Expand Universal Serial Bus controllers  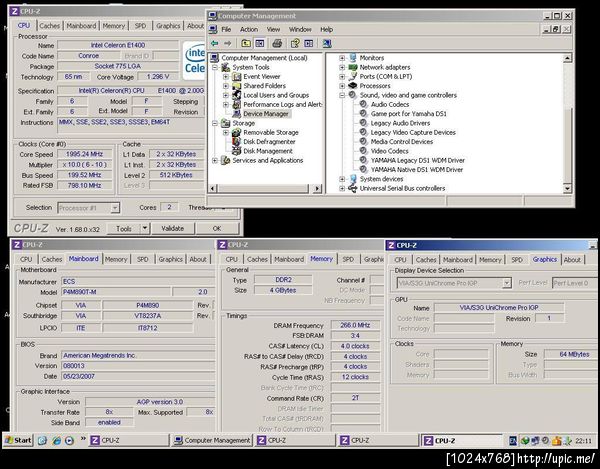pyautogui.click(x=342, y=189)
